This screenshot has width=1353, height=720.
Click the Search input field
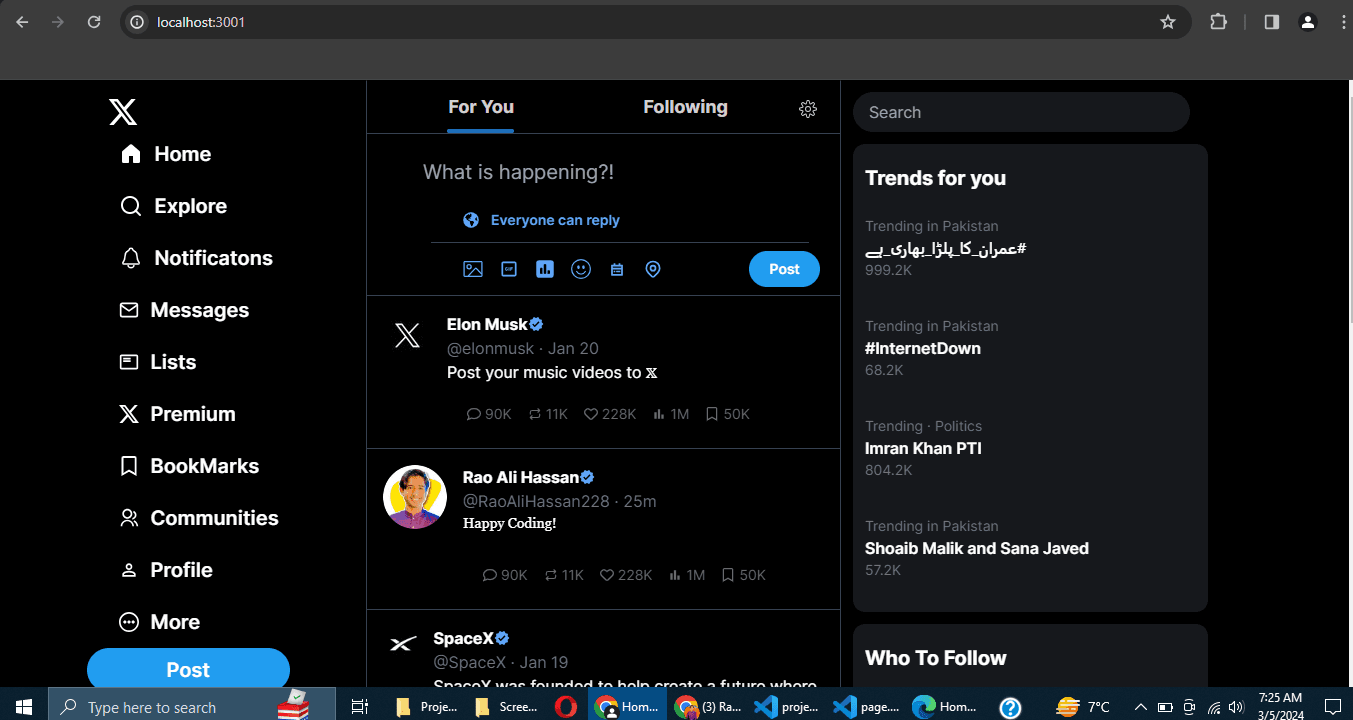[1020, 112]
